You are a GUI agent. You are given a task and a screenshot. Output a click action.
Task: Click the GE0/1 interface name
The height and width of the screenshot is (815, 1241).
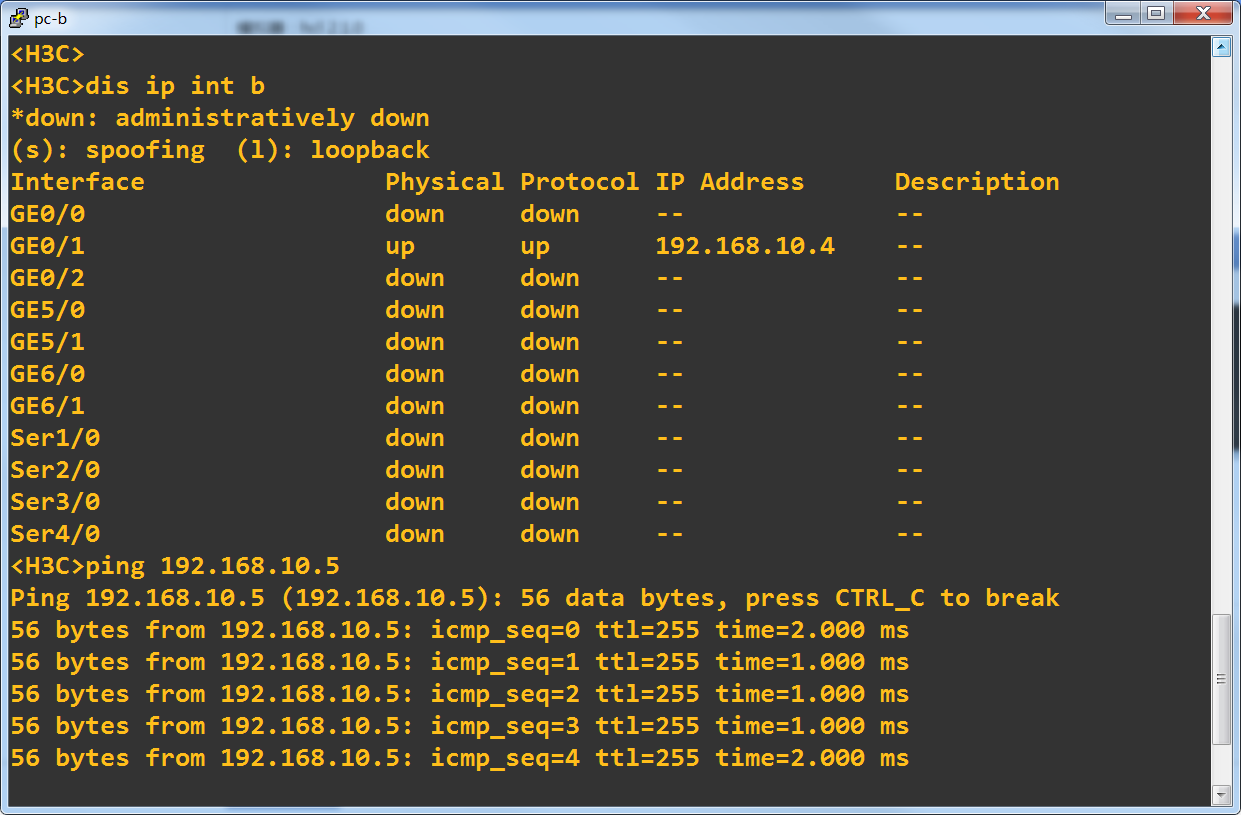pyautogui.click(x=48, y=246)
